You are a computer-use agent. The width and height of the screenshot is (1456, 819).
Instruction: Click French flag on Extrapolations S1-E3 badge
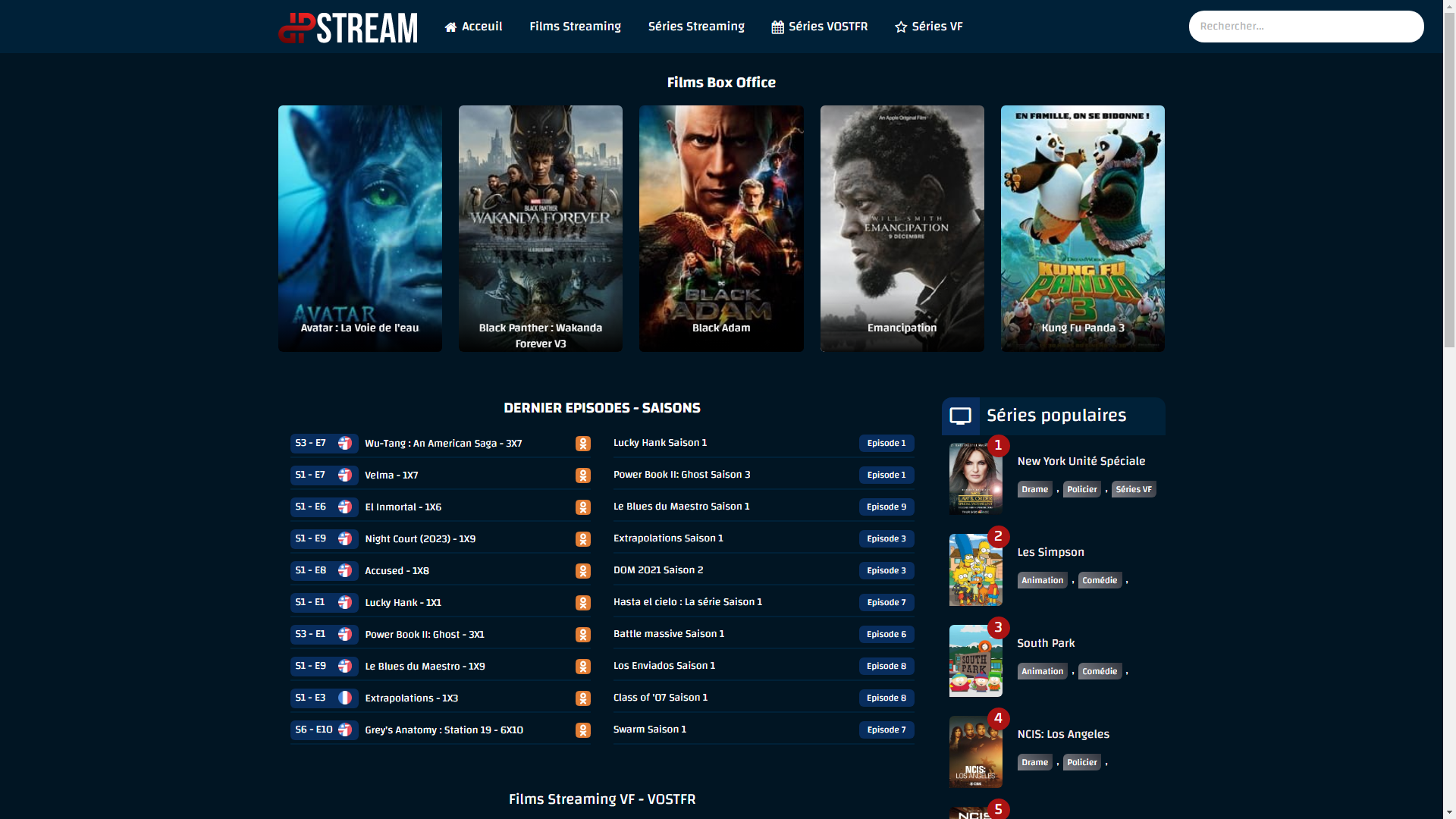pyautogui.click(x=345, y=698)
